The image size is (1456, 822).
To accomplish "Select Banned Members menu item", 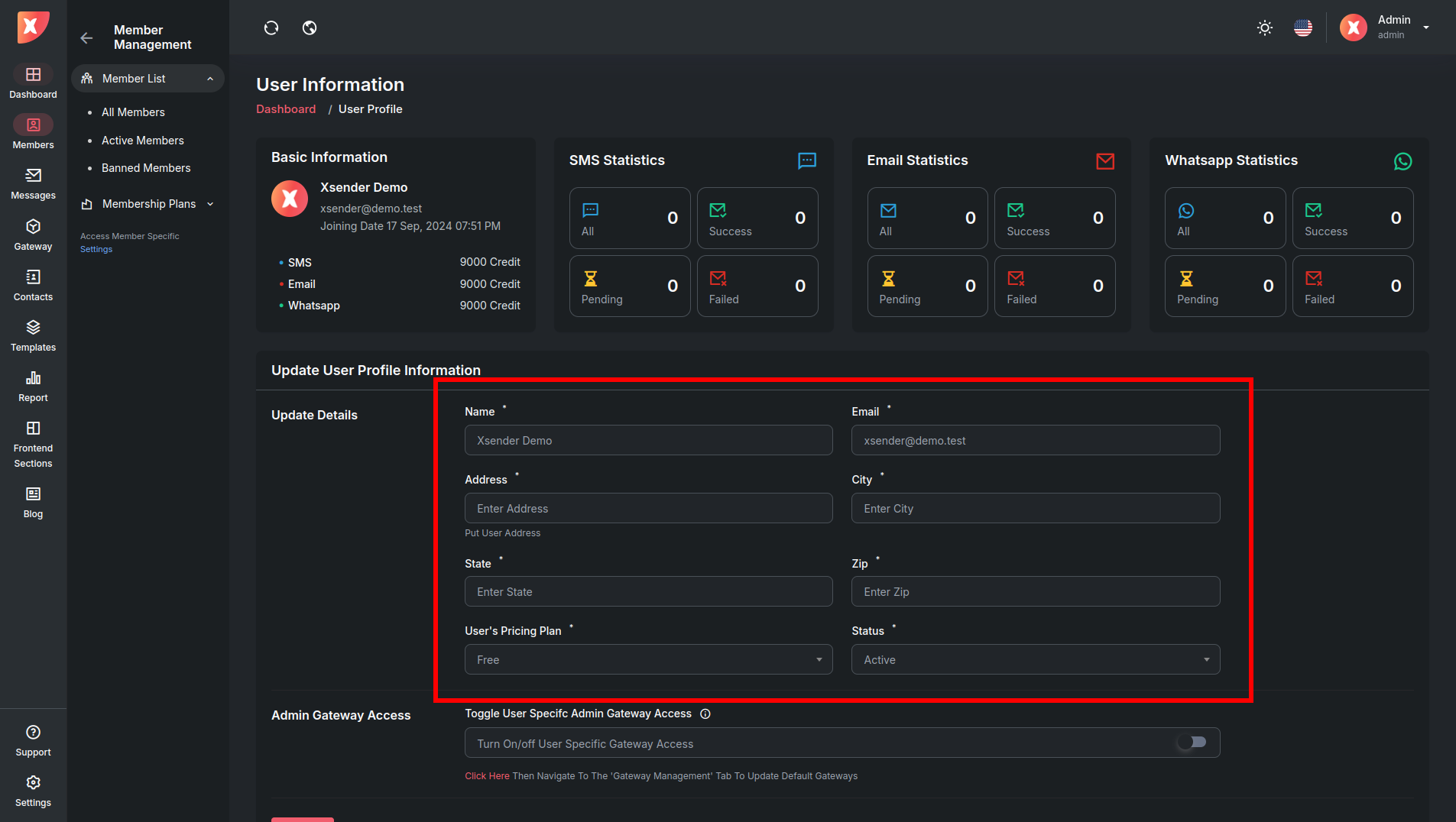I will pos(146,168).
